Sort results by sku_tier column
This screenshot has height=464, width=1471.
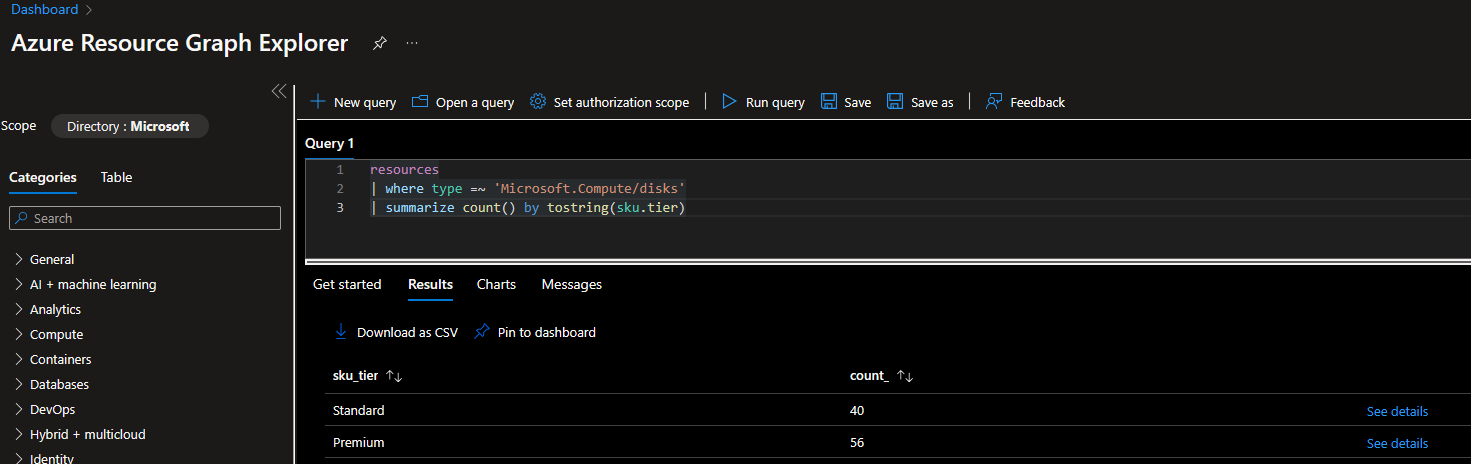pos(394,377)
